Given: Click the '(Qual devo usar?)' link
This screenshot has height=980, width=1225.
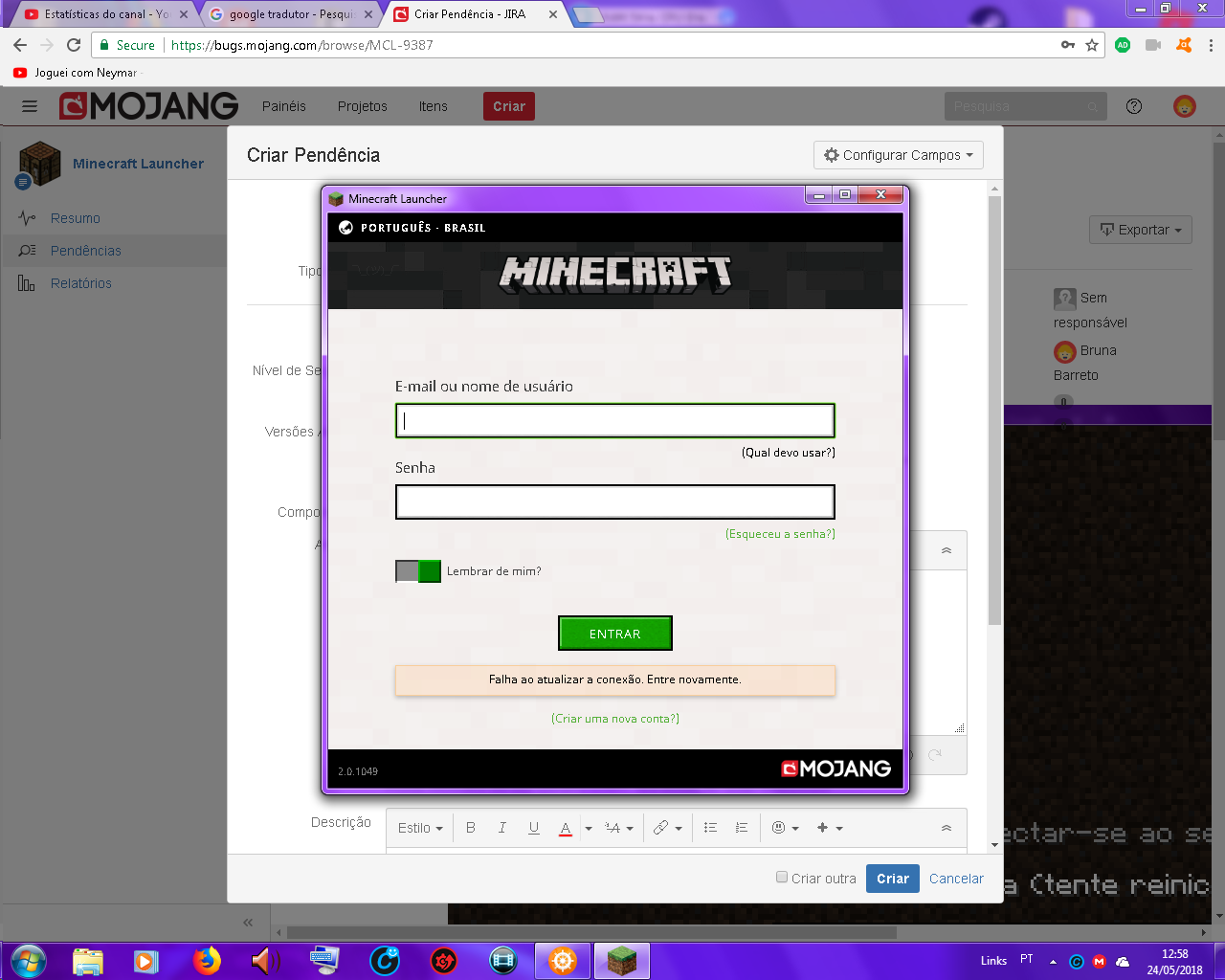Looking at the screenshot, I should click(789, 453).
